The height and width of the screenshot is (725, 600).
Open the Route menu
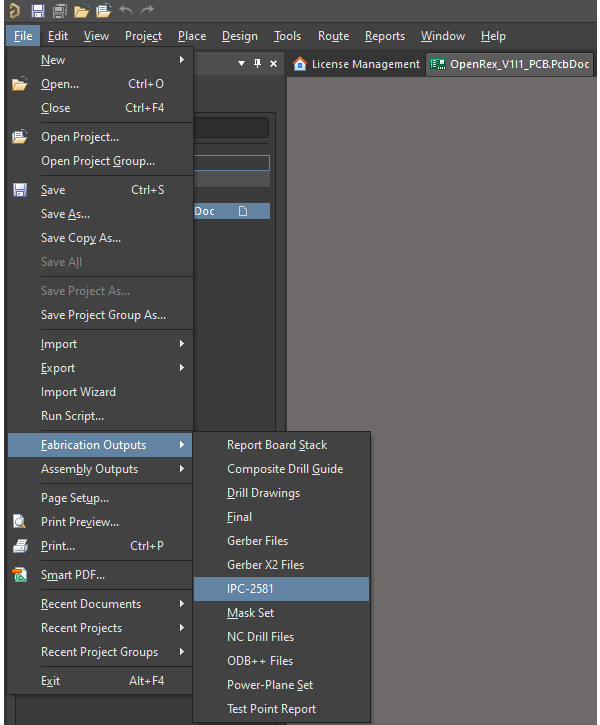point(333,36)
